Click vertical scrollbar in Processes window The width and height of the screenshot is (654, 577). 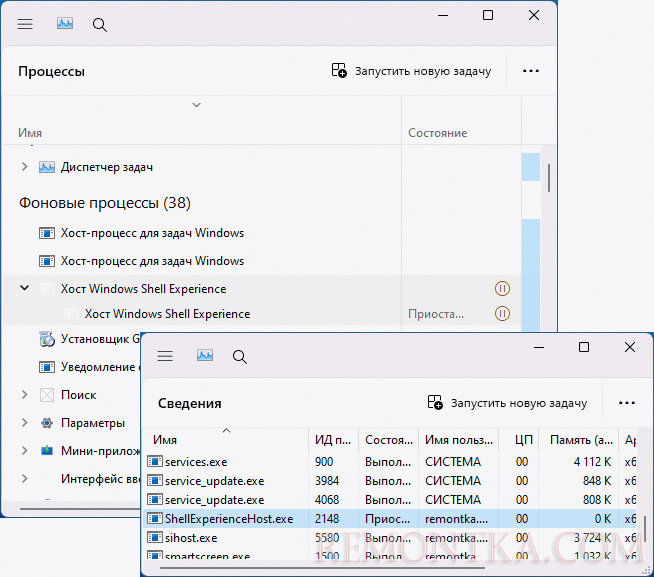[x=549, y=178]
